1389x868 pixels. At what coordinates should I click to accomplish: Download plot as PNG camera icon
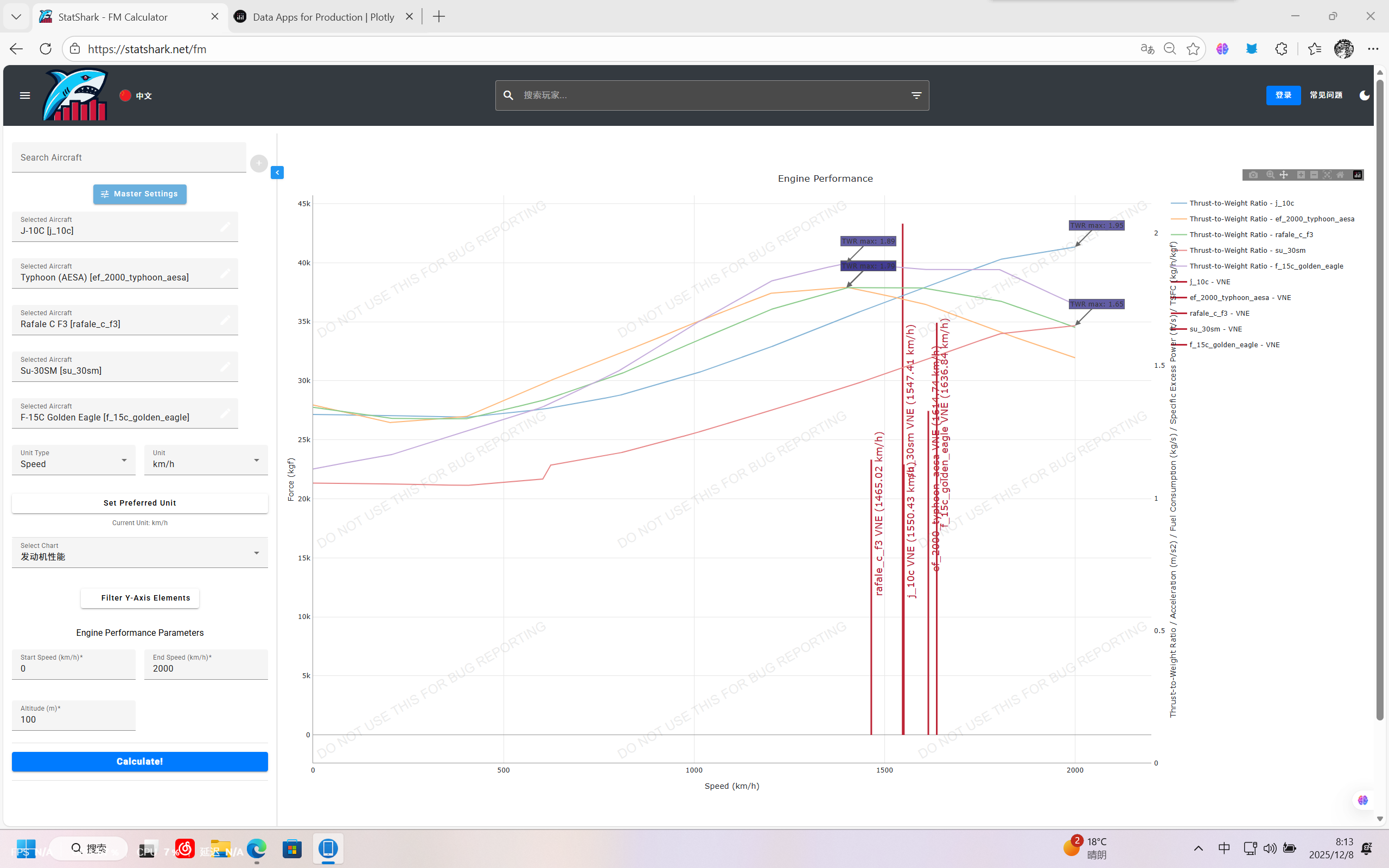coord(1253,175)
